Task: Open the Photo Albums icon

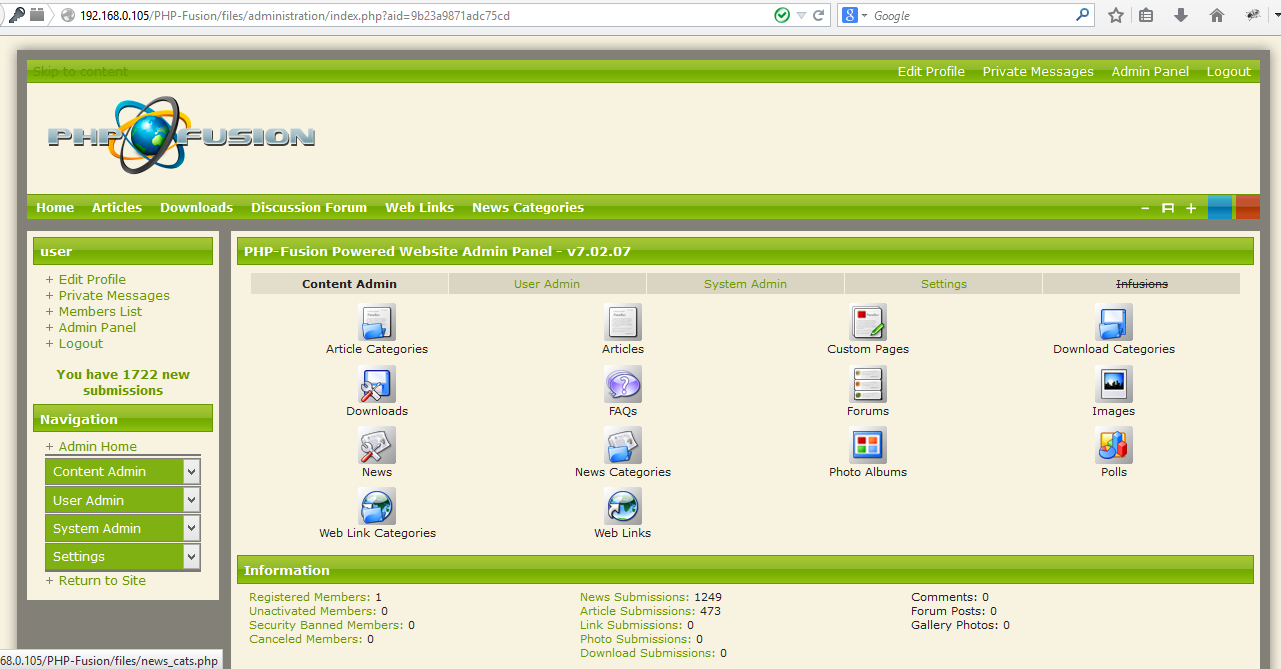Action: coord(868,446)
